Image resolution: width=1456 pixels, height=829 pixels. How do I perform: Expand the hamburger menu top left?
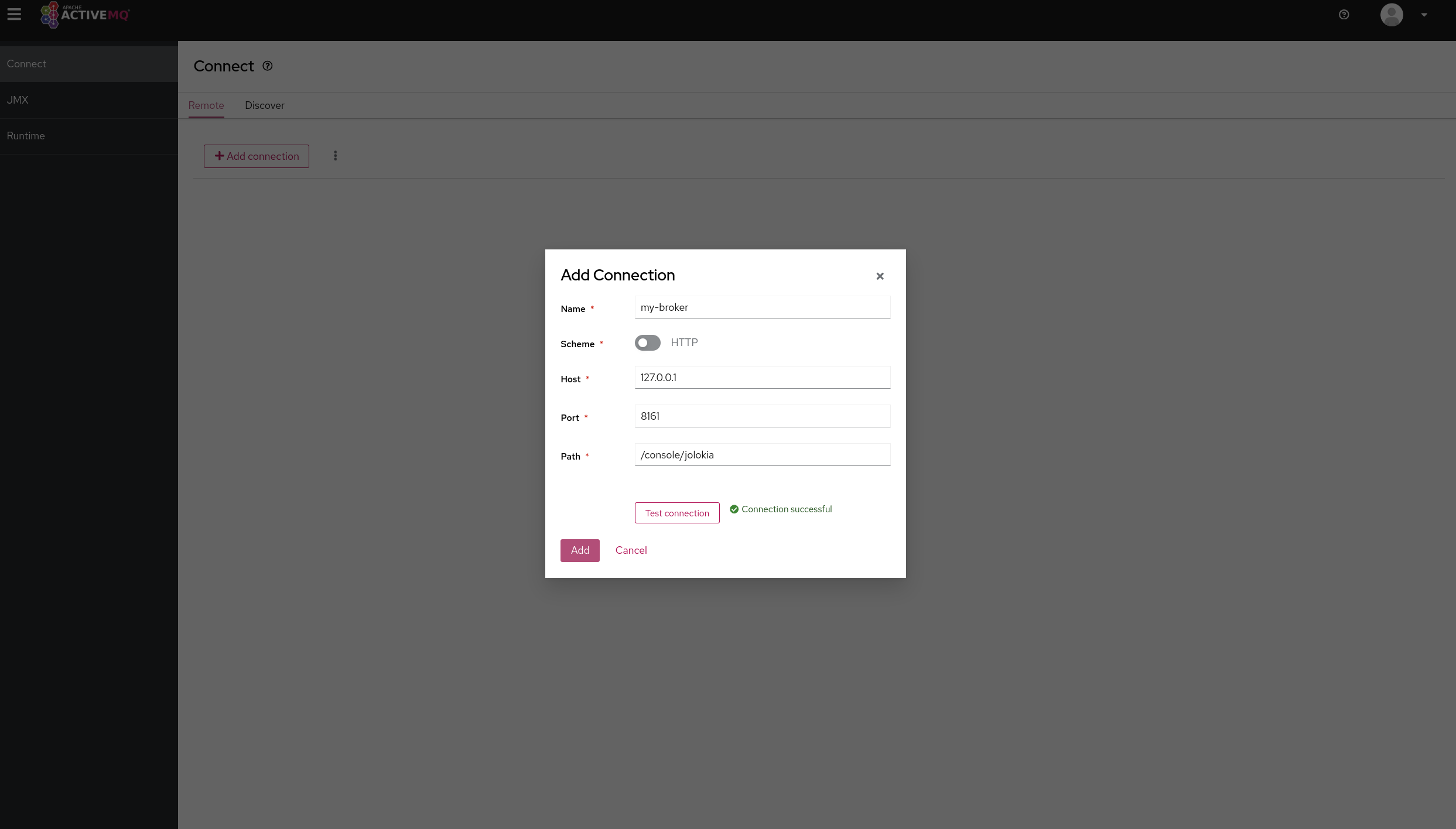coord(14,14)
